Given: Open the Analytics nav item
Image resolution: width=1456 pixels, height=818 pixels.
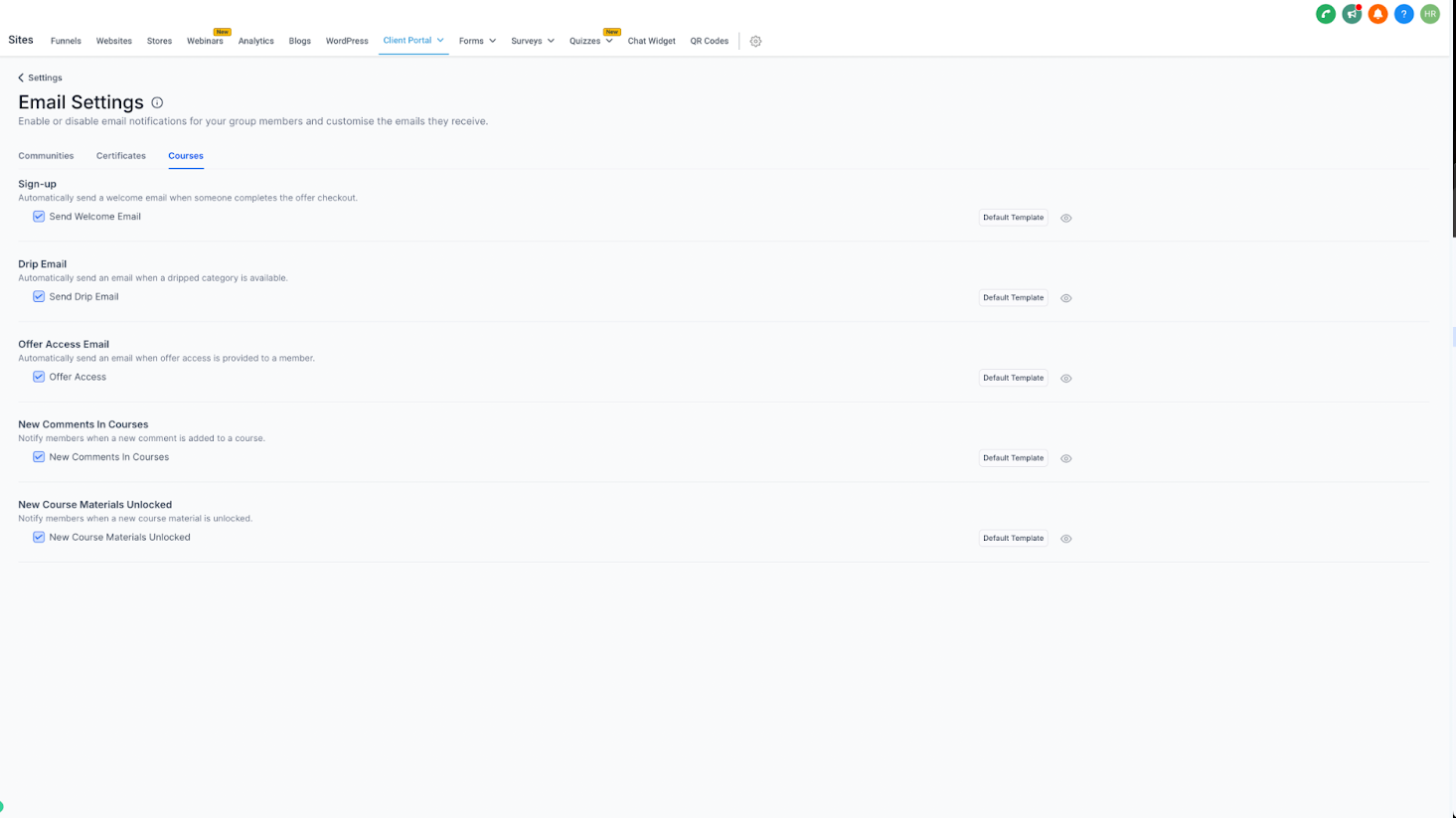Looking at the screenshot, I should pyautogui.click(x=255, y=41).
